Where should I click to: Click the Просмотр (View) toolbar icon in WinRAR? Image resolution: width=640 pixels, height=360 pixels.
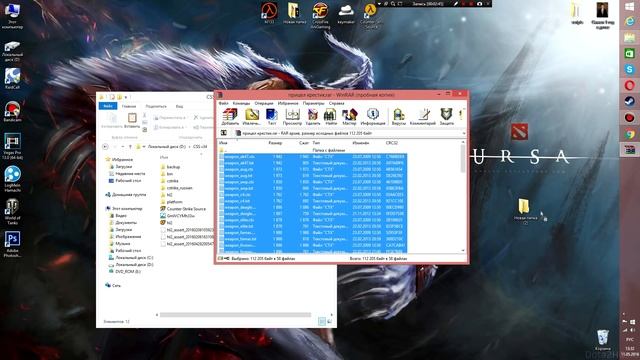[x=292, y=116]
